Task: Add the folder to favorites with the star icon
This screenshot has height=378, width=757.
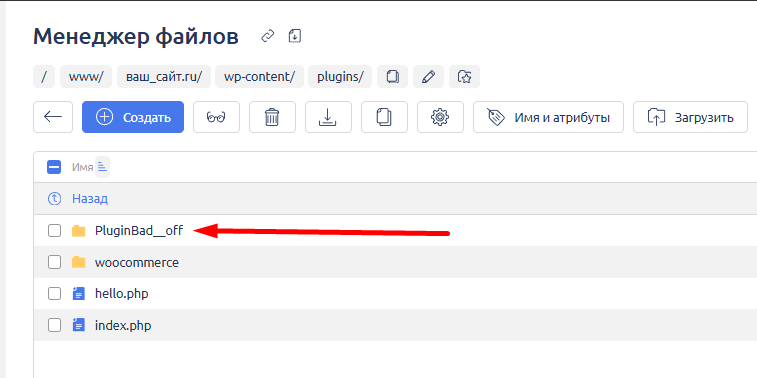Action: [x=464, y=77]
